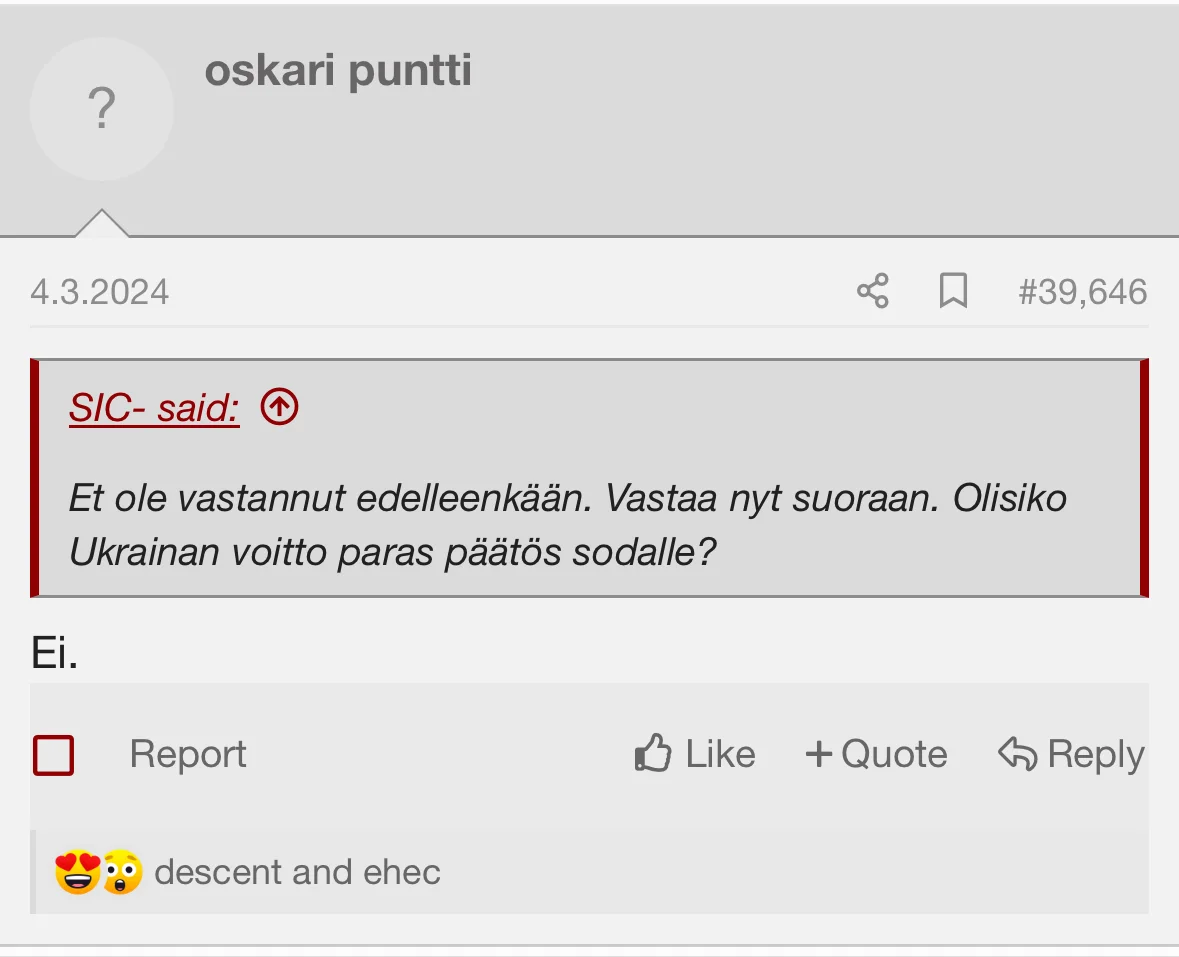
Task: Follow the SIC- said quote link
Action: click(x=154, y=408)
